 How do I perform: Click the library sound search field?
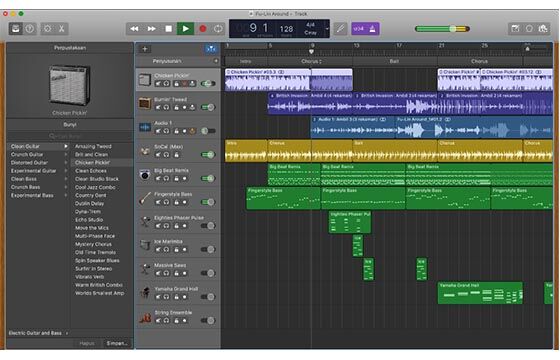click(70, 136)
